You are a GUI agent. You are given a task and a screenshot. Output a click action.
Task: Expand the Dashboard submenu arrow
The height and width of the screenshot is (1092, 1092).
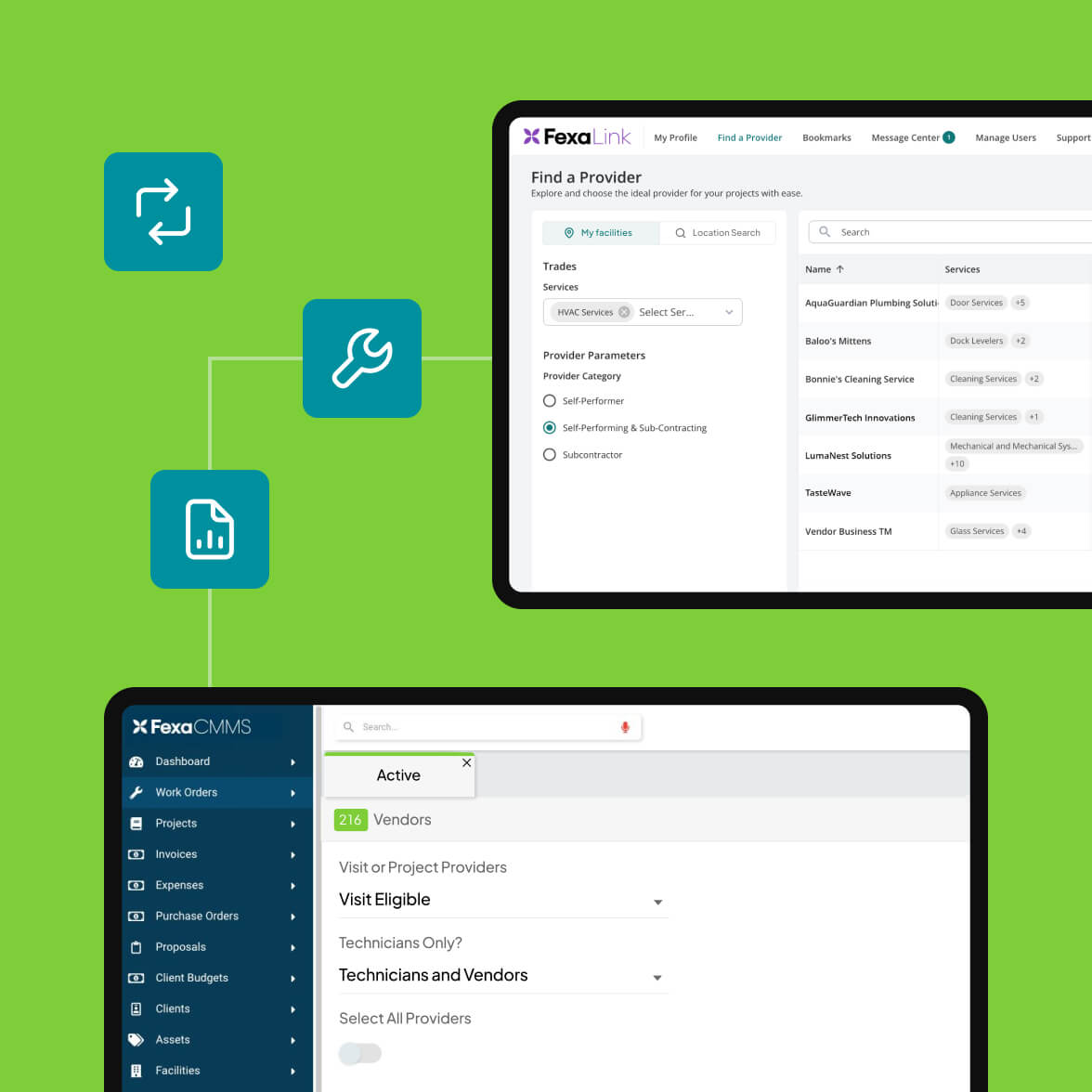click(x=293, y=762)
